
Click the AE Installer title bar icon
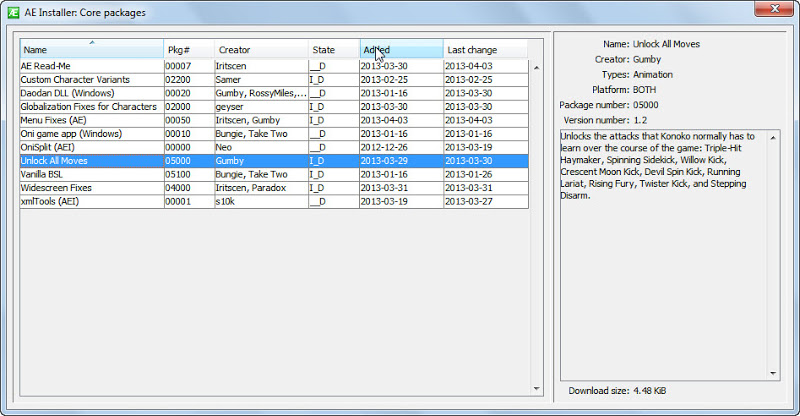(x=13, y=13)
